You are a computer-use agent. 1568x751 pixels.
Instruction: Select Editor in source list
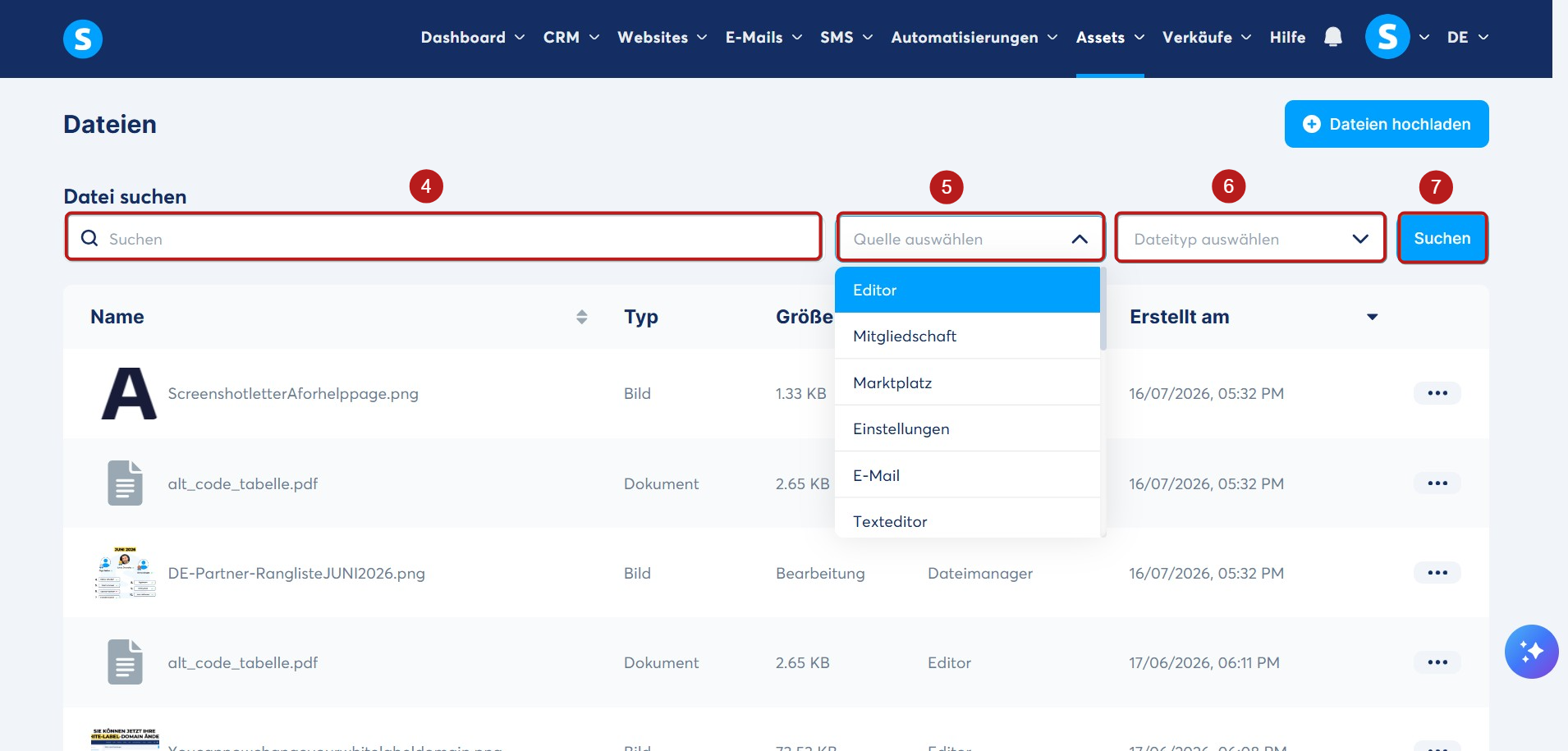click(967, 290)
